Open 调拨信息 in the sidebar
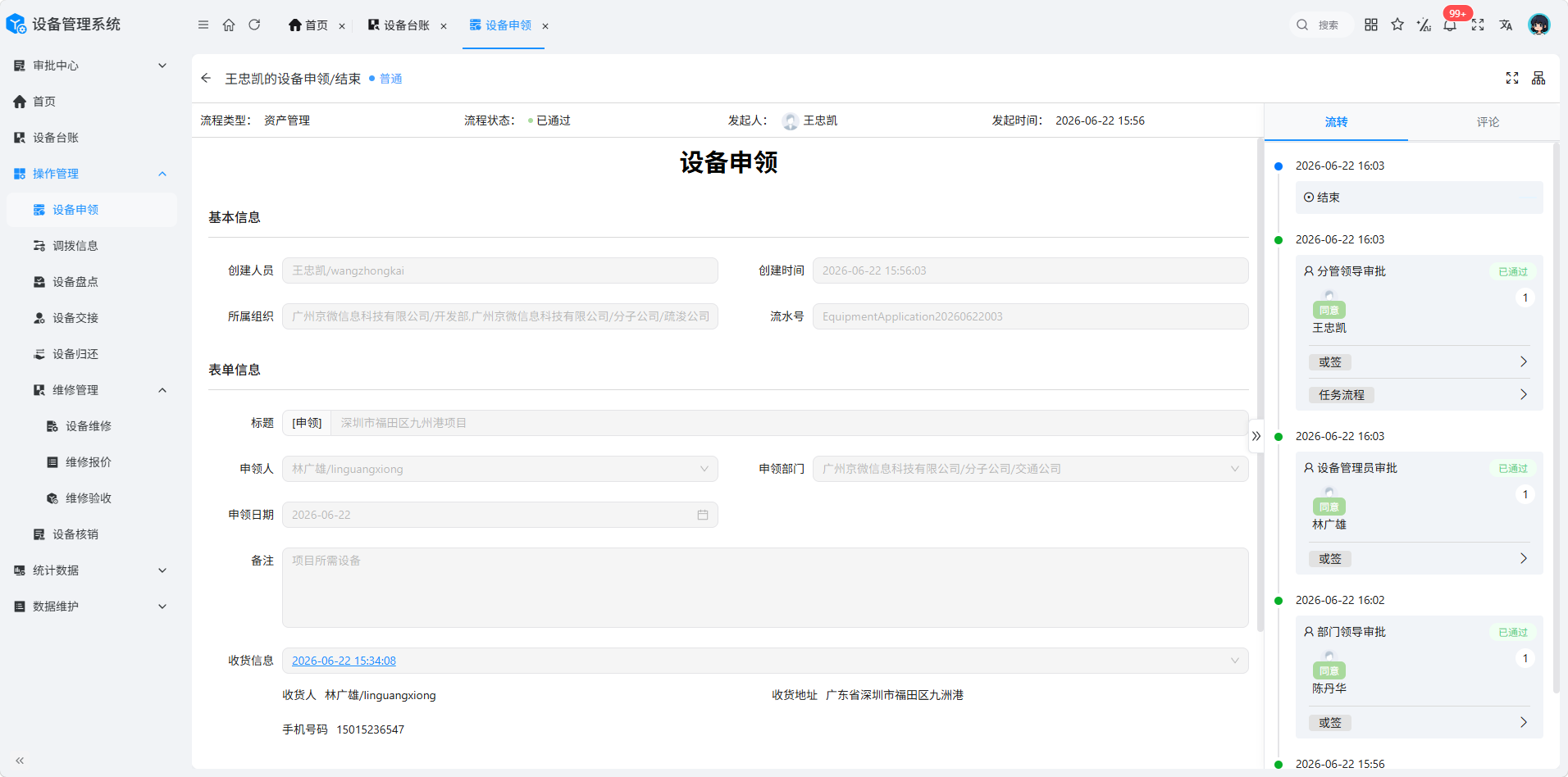Image resolution: width=1568 pixels, height=777 pixels. pyautogui.click(x=90, y=246)
